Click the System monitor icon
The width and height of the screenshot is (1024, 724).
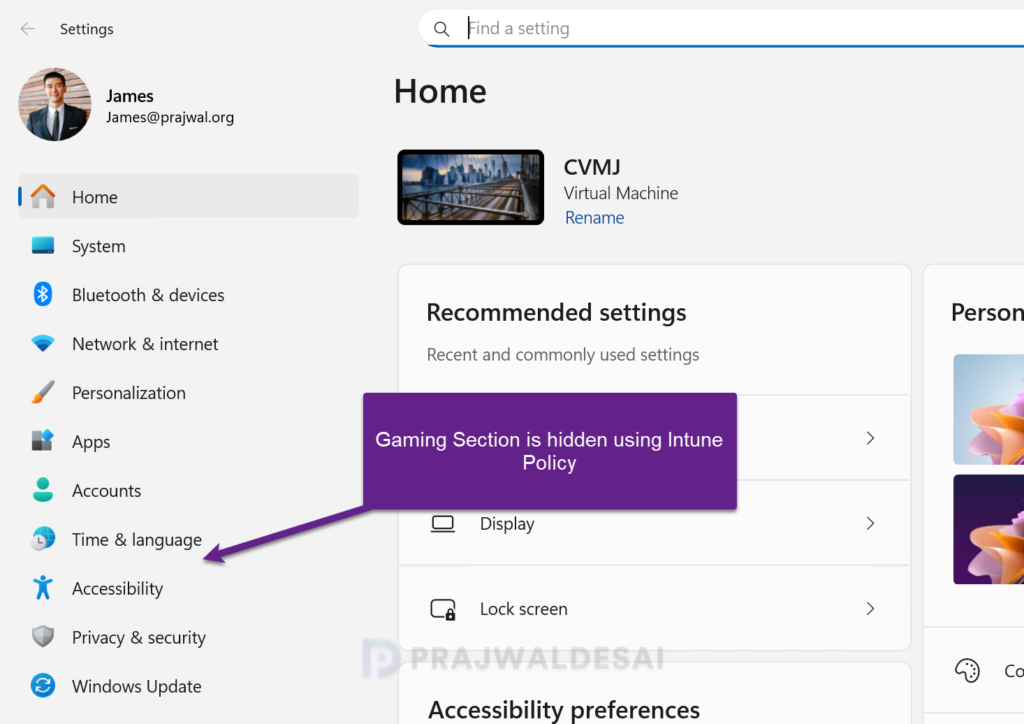(x=43, y=245)
